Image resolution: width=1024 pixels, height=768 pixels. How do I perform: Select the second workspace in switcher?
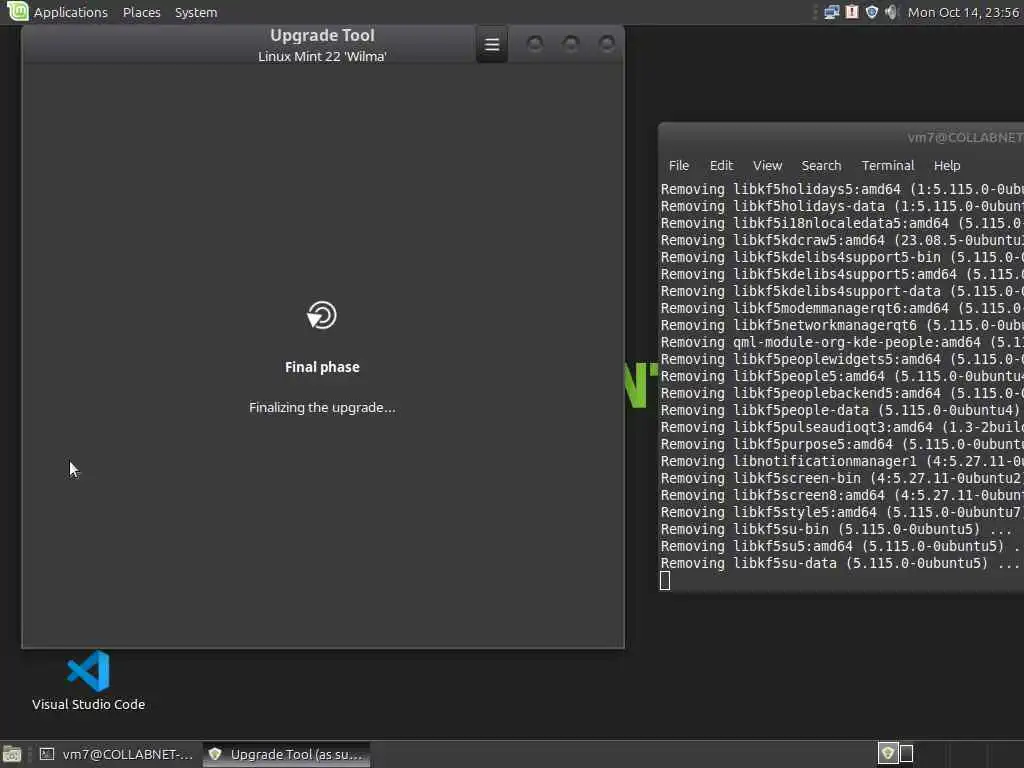[906, 754]
